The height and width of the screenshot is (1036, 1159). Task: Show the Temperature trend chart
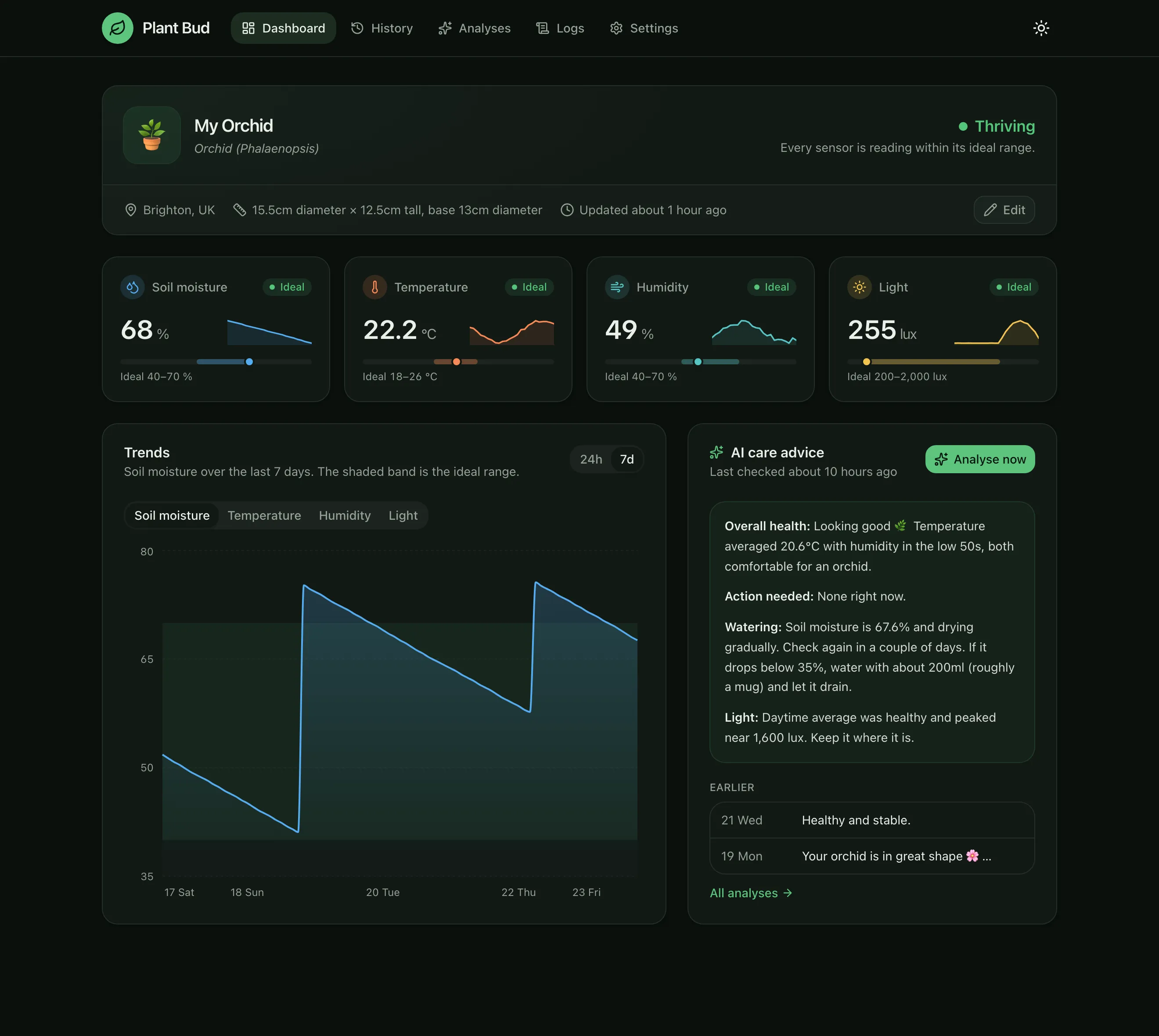pos(264,516)
